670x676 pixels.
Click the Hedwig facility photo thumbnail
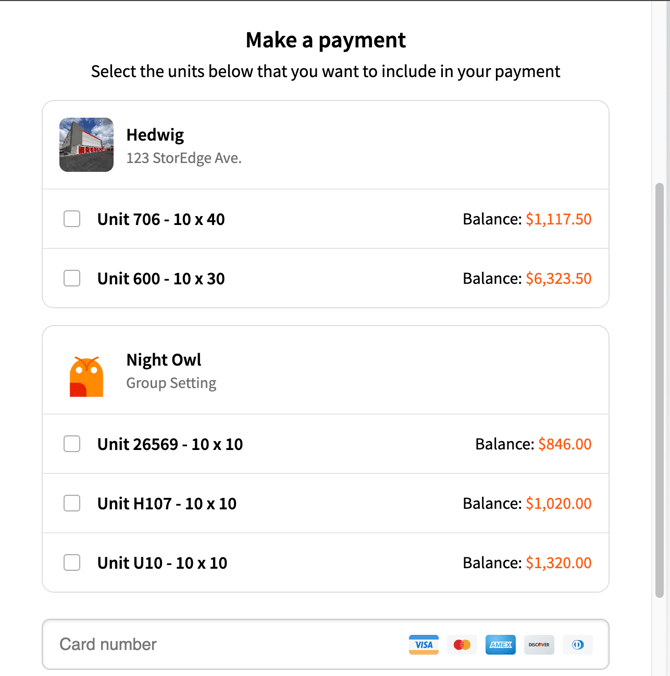click(86, 145)
